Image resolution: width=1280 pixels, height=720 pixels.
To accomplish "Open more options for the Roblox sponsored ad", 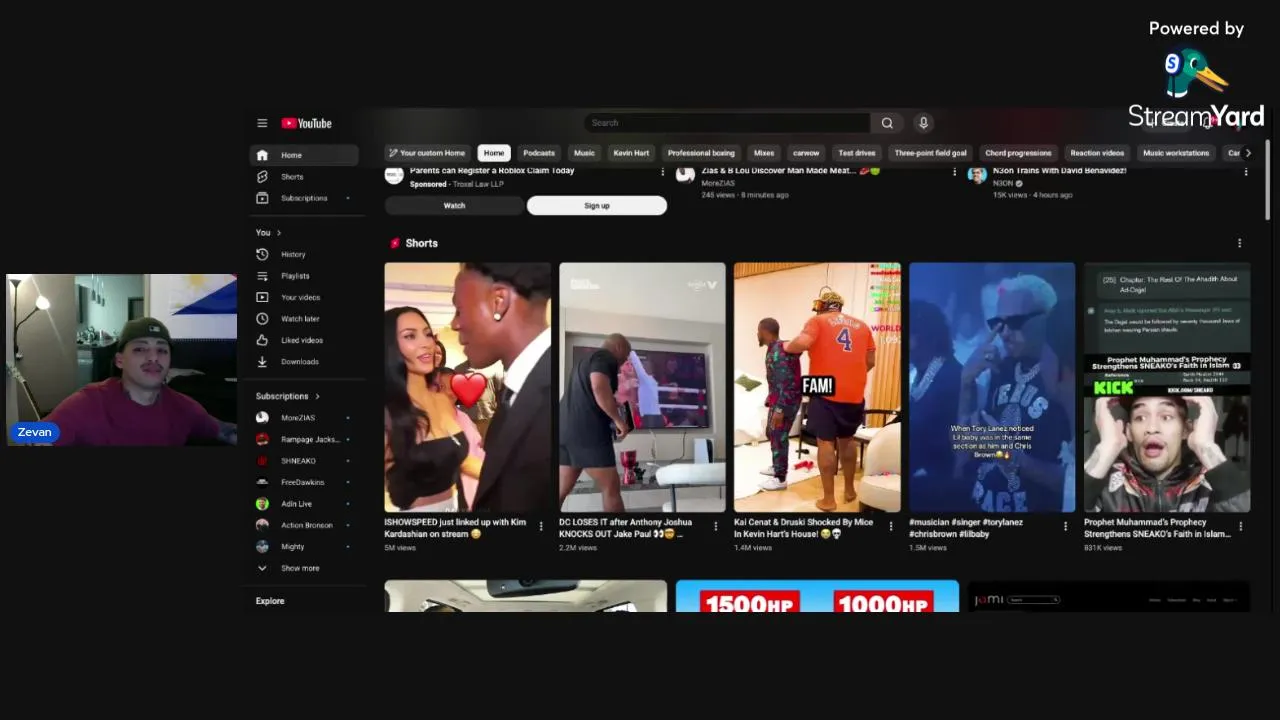I will 662,172.
